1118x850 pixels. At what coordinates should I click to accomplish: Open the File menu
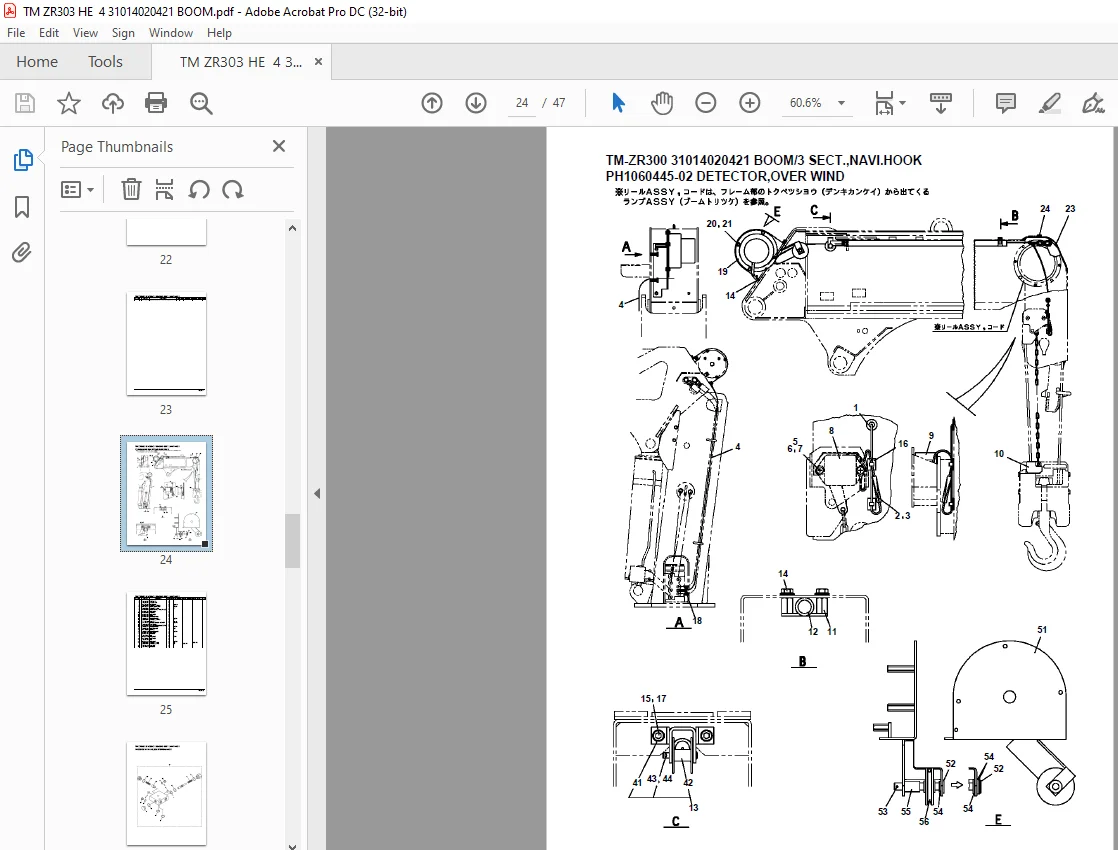coord(16,33)
